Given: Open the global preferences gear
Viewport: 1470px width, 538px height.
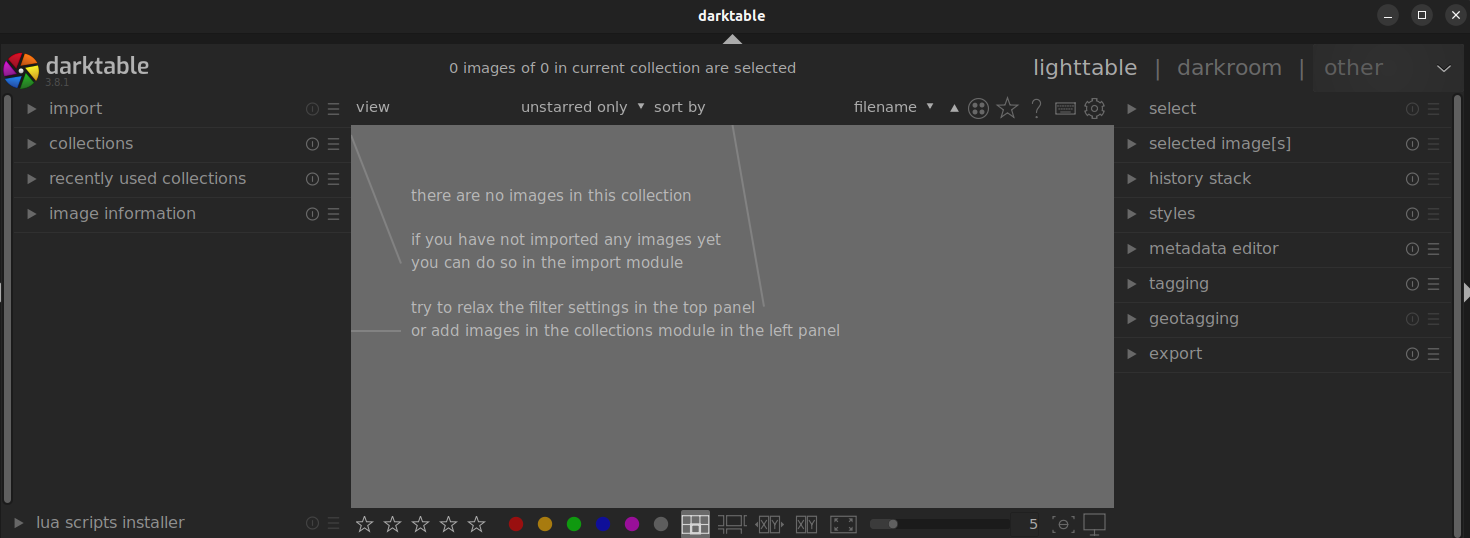Looking at the screenshot, I should pyautogui.click(x=1095, y=108).
